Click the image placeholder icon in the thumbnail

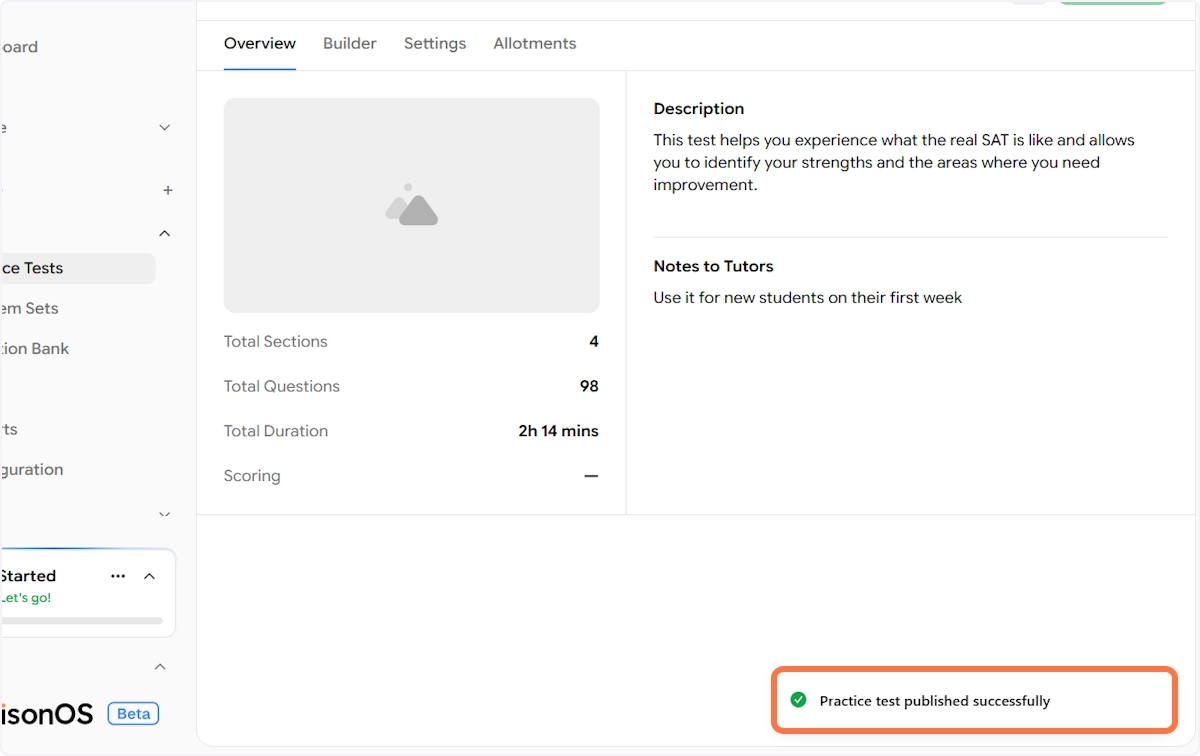412,205
